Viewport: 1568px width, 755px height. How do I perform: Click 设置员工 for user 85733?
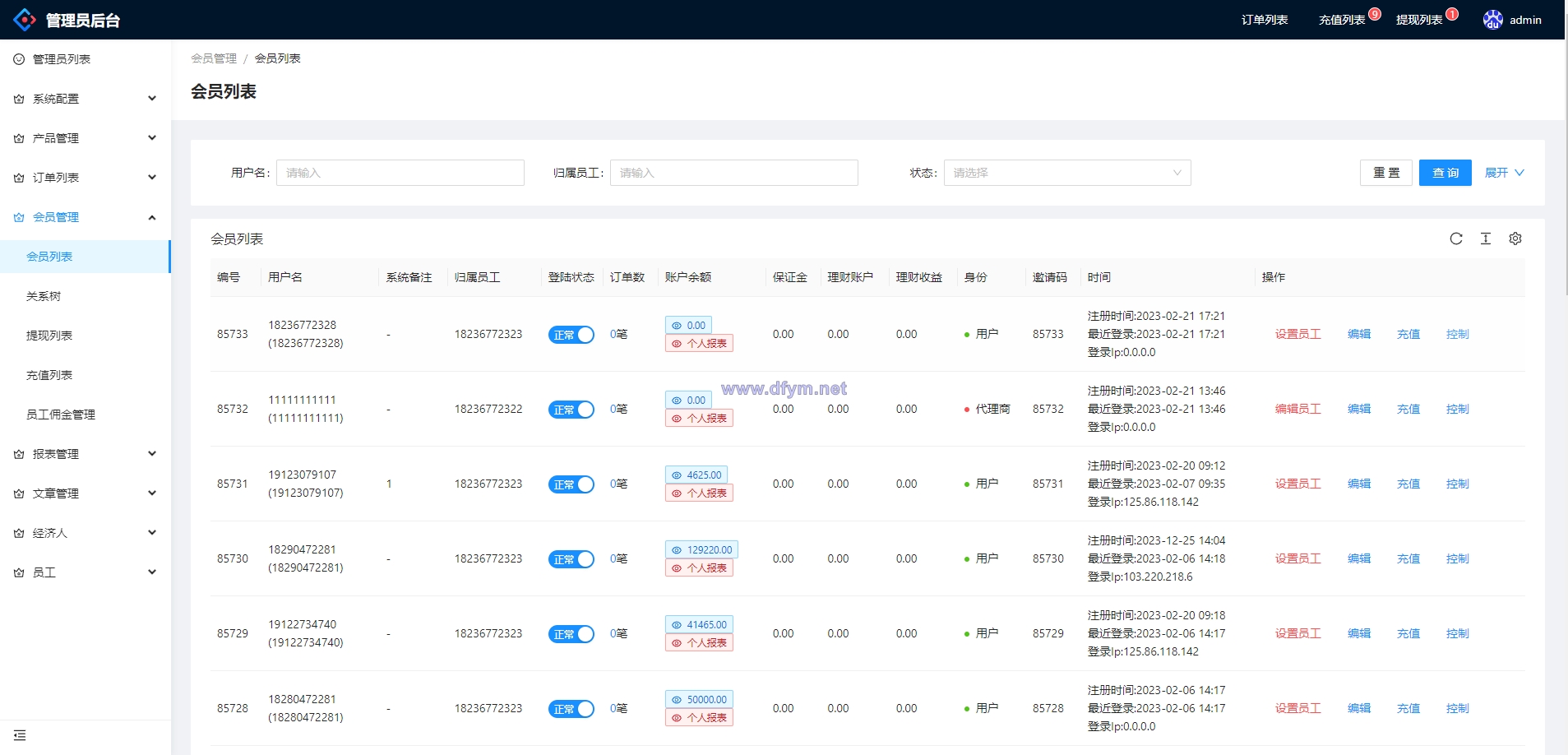pos(1298,334)
